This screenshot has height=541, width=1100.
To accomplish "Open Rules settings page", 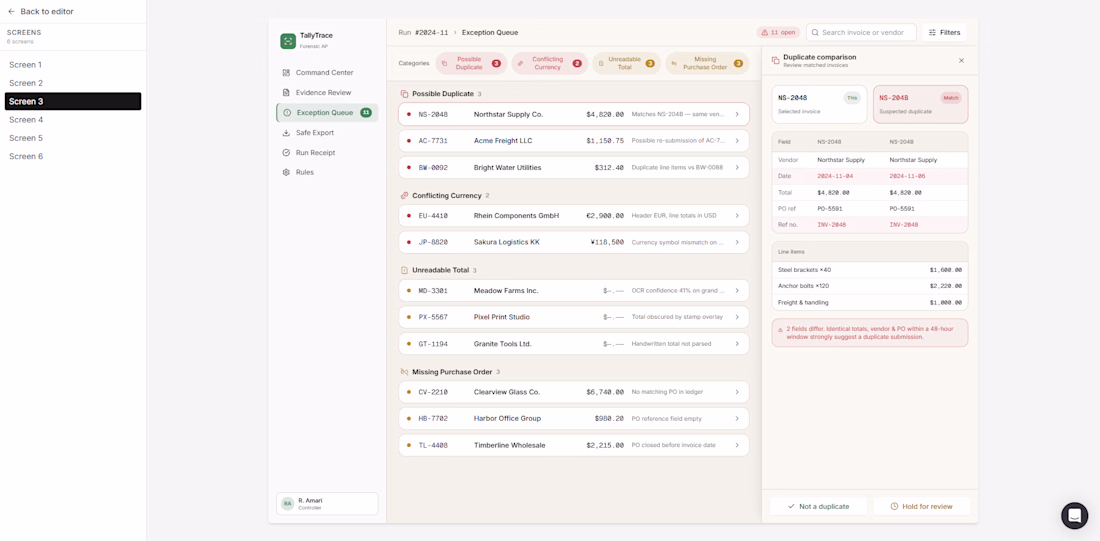I will tap(327, 172).
